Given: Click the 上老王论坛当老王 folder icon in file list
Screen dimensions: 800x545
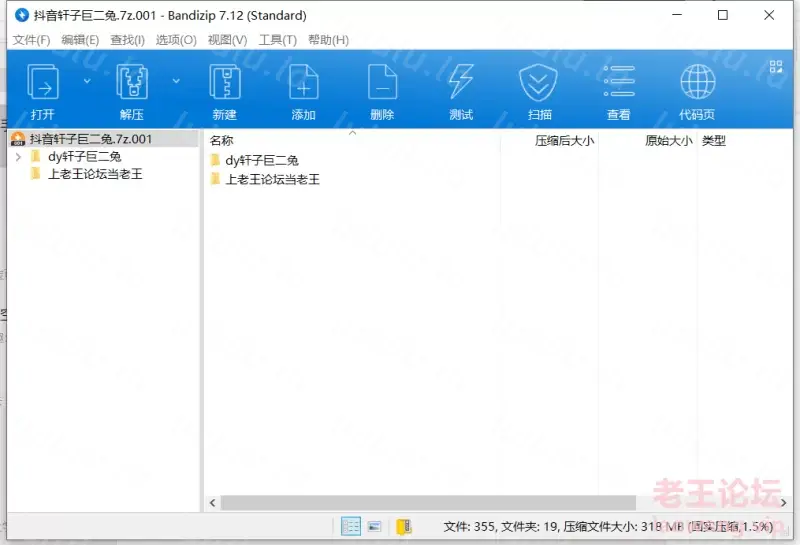Looking at the screenshot, I should [215, 179].
